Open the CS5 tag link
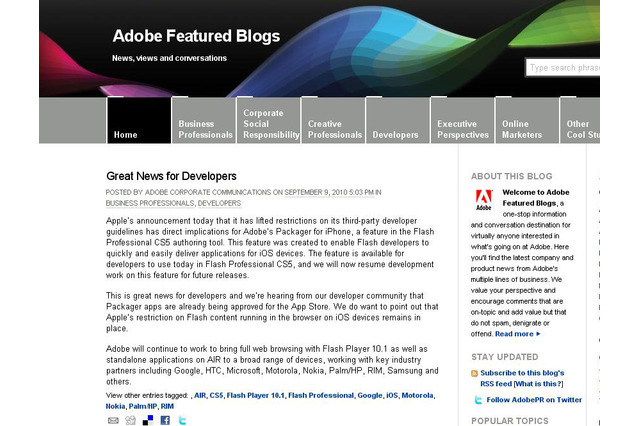This screenshot has height=426, width=640. pos(216,395)
